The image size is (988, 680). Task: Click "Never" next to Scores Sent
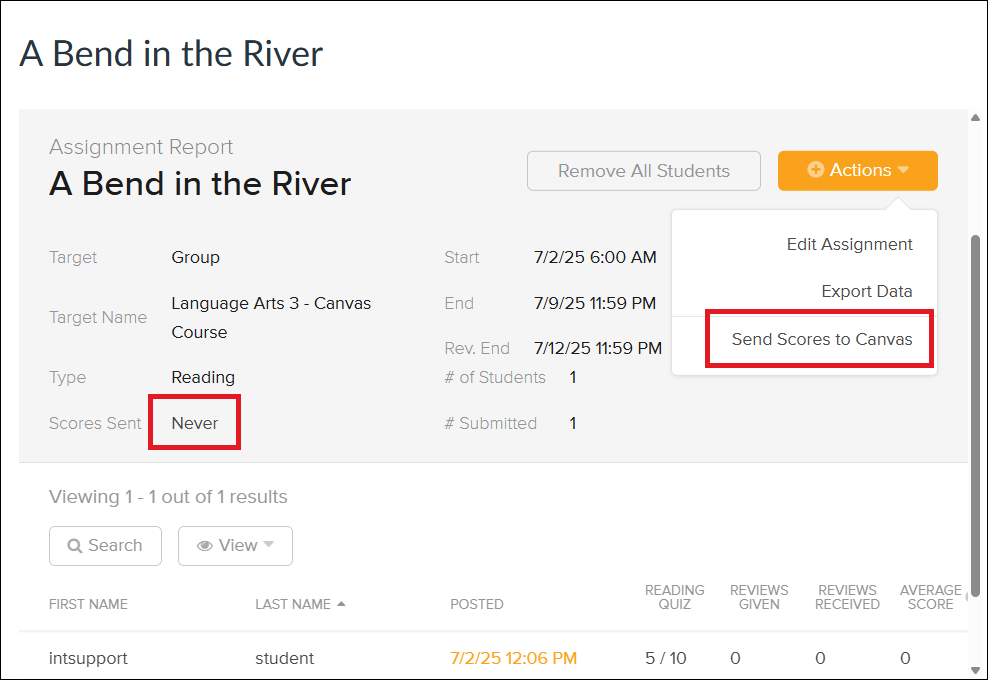194,422
